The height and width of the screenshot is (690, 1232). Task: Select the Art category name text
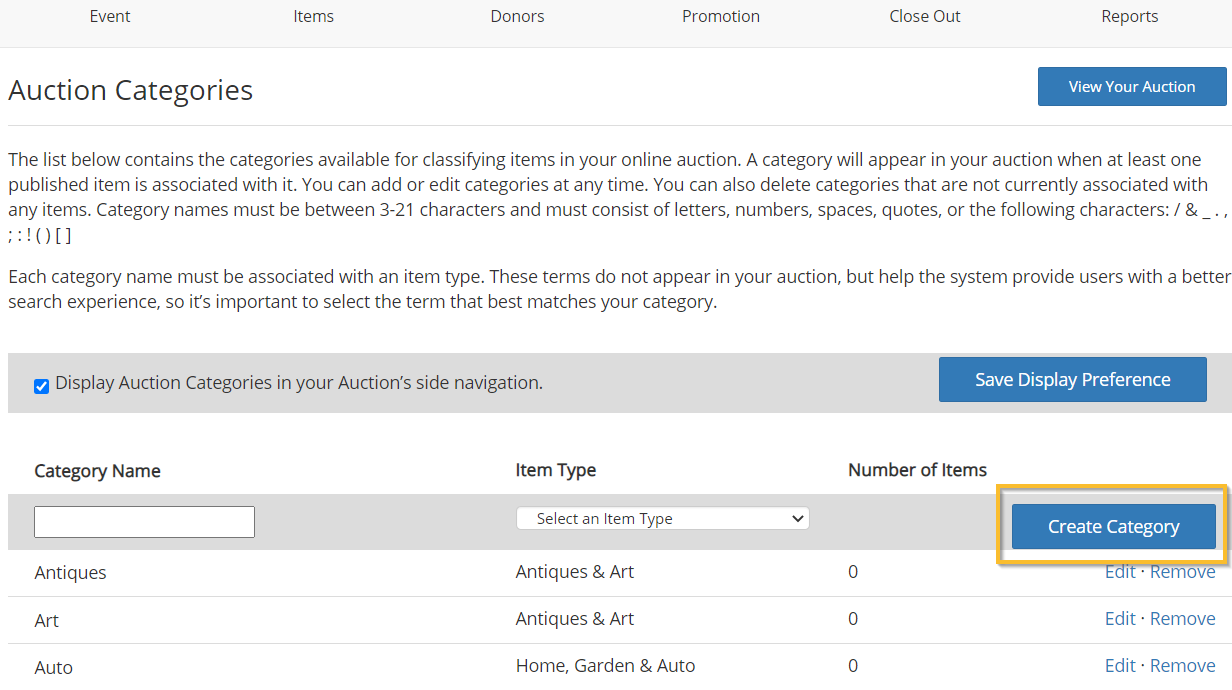pos(46,620)
